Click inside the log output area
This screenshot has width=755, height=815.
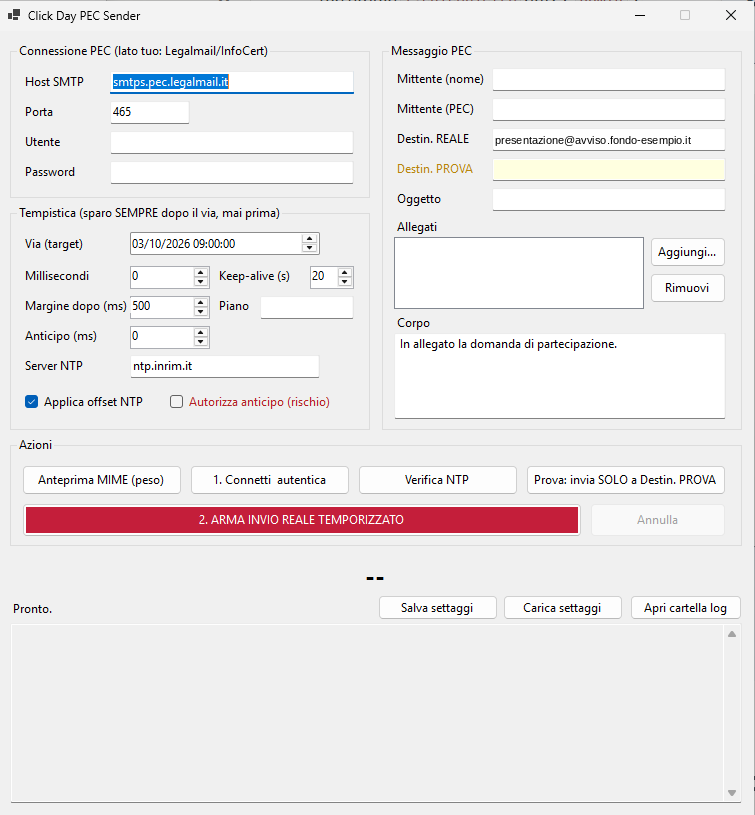click(368, 713)
